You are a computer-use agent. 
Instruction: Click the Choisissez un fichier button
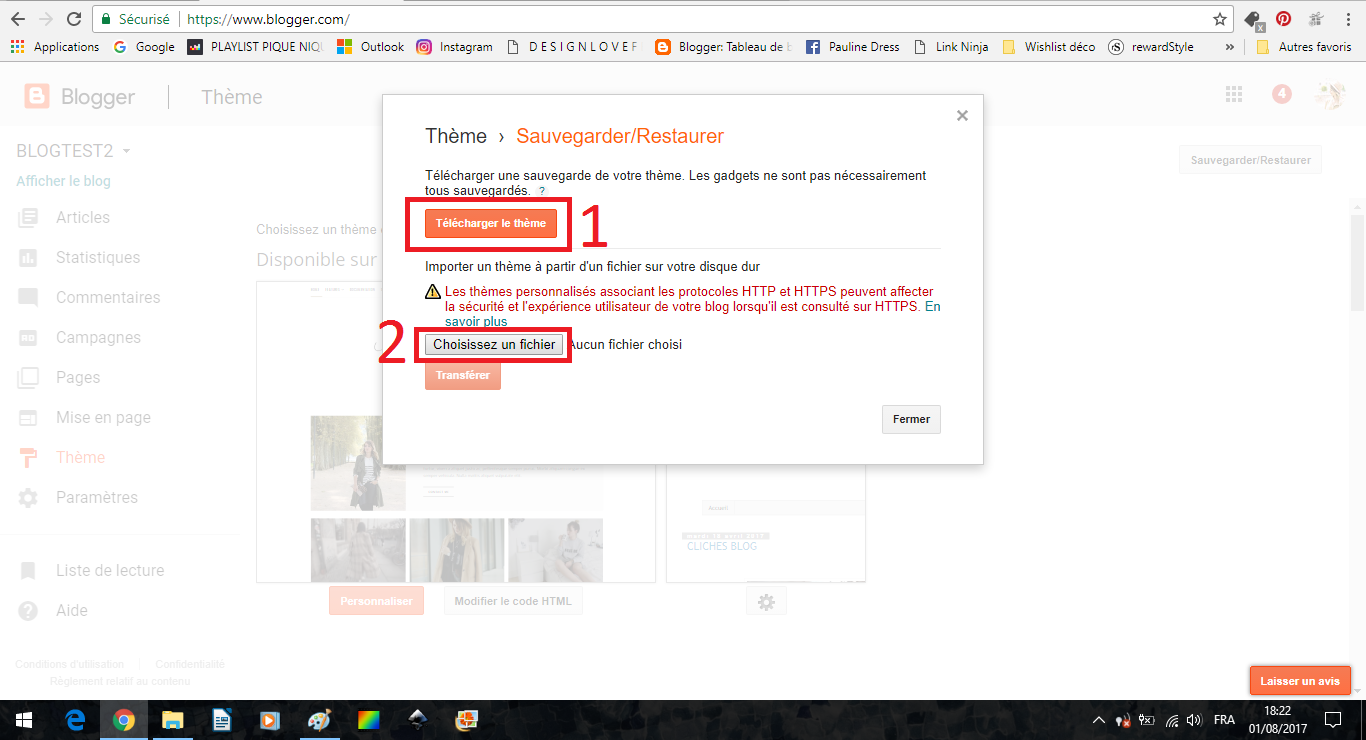pyautogui.click(x=494, y=344)
